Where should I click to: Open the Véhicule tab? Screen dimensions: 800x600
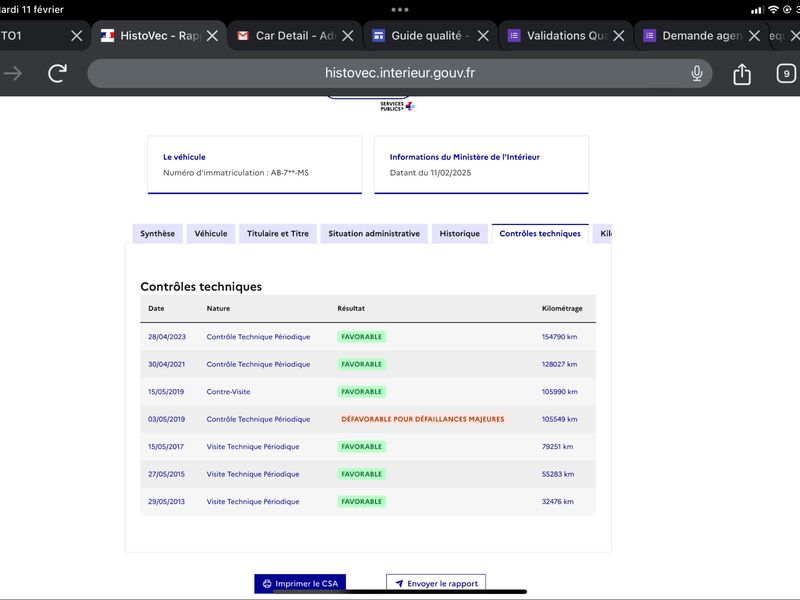[211, 234]
